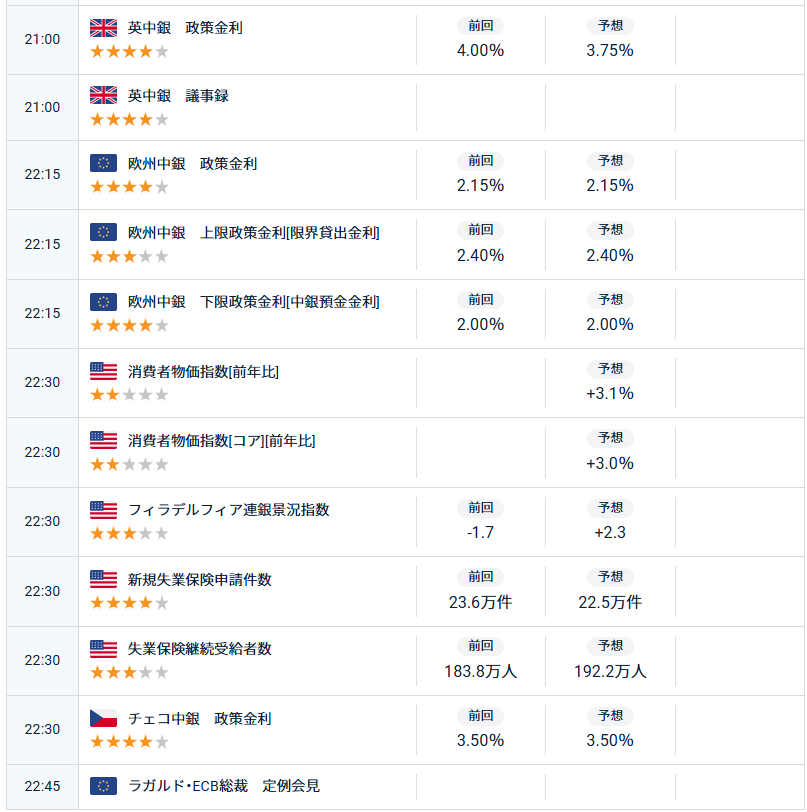Click 前回 label in フィラデルフィア連銀景況指数 row
The image size is (807, 812).
point(480,508)
